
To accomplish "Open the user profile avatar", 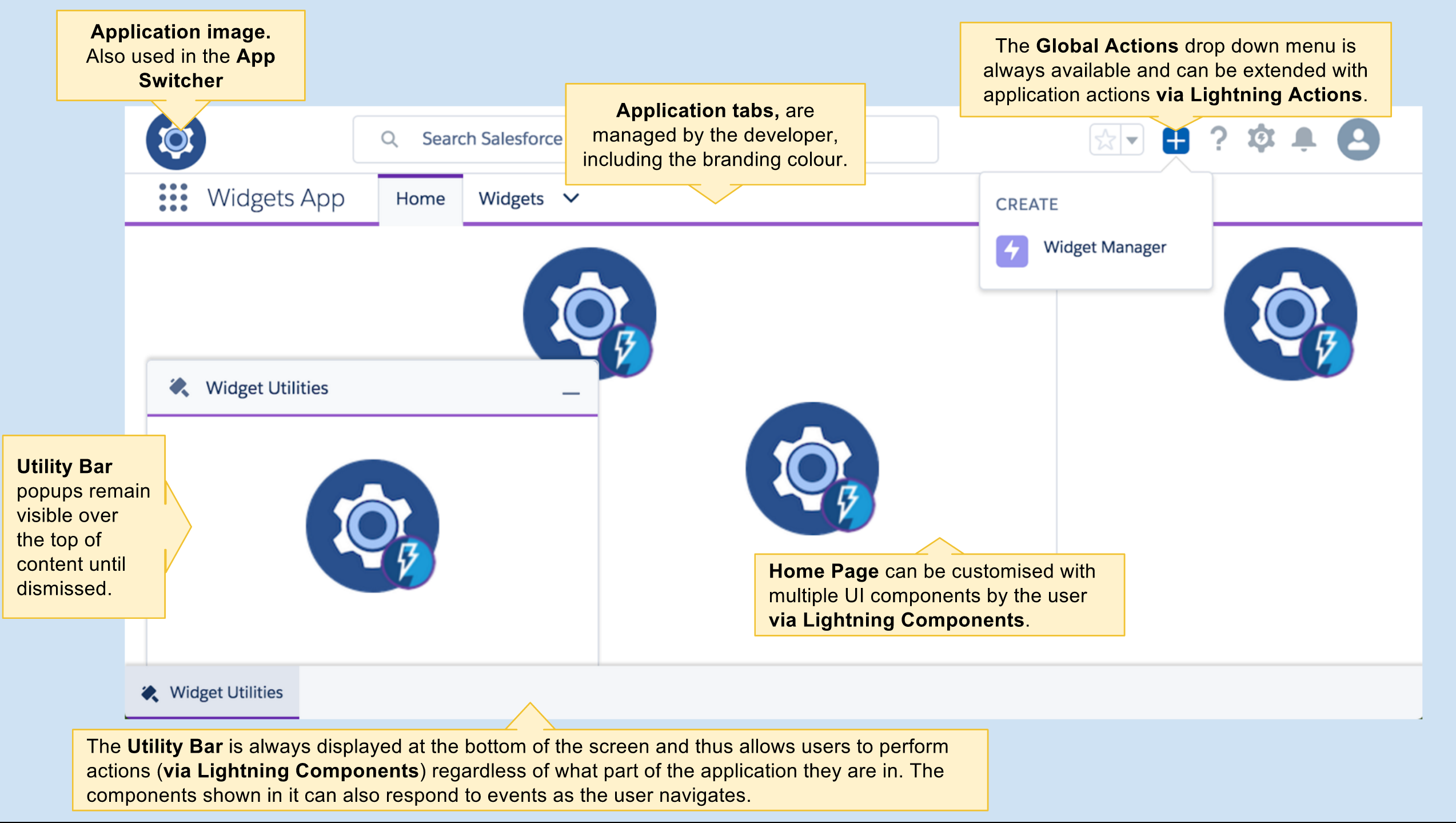I will pos(1358,140).
